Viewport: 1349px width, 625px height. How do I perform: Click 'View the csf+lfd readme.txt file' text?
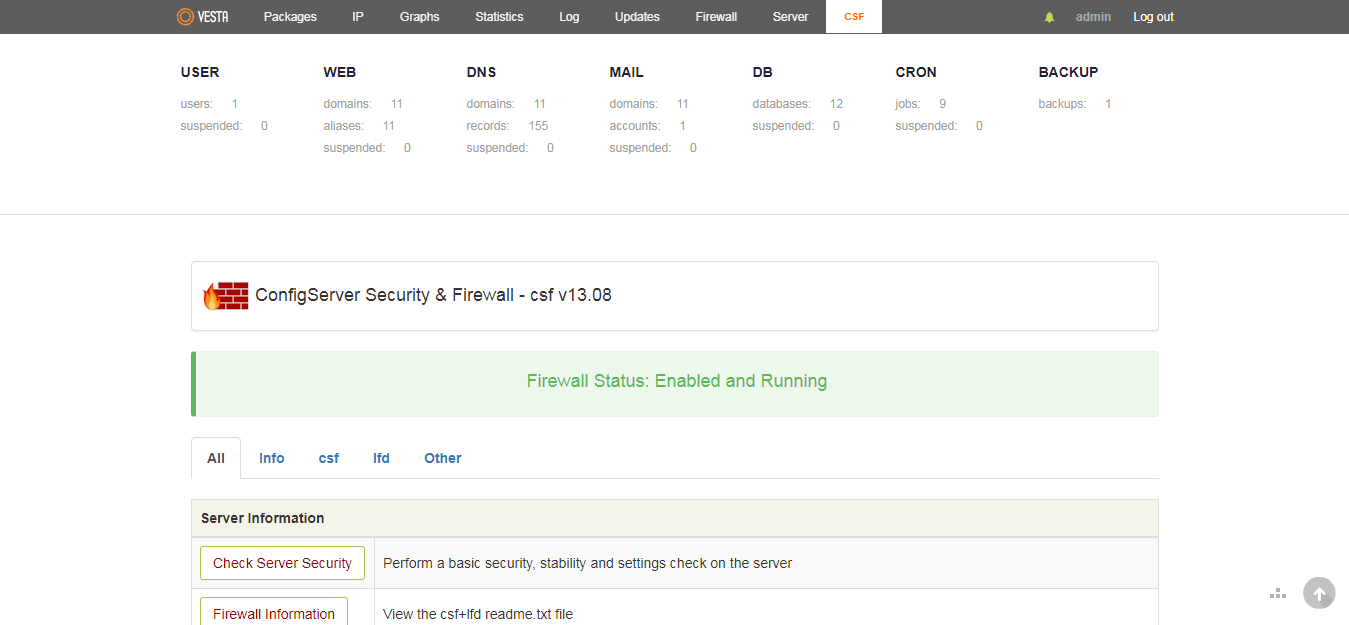478,614
